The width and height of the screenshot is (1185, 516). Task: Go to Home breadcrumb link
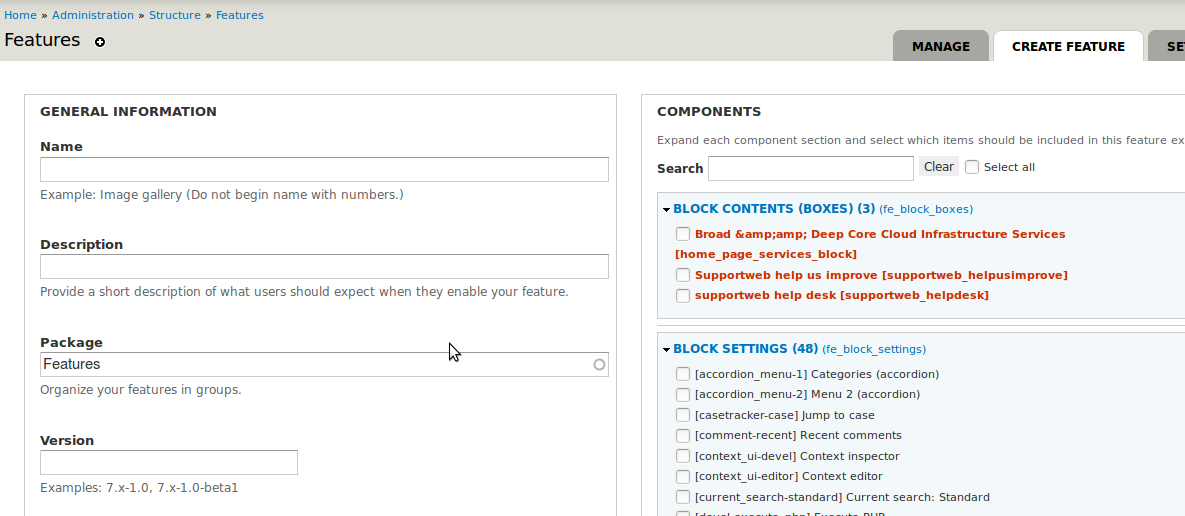[20, 15]
